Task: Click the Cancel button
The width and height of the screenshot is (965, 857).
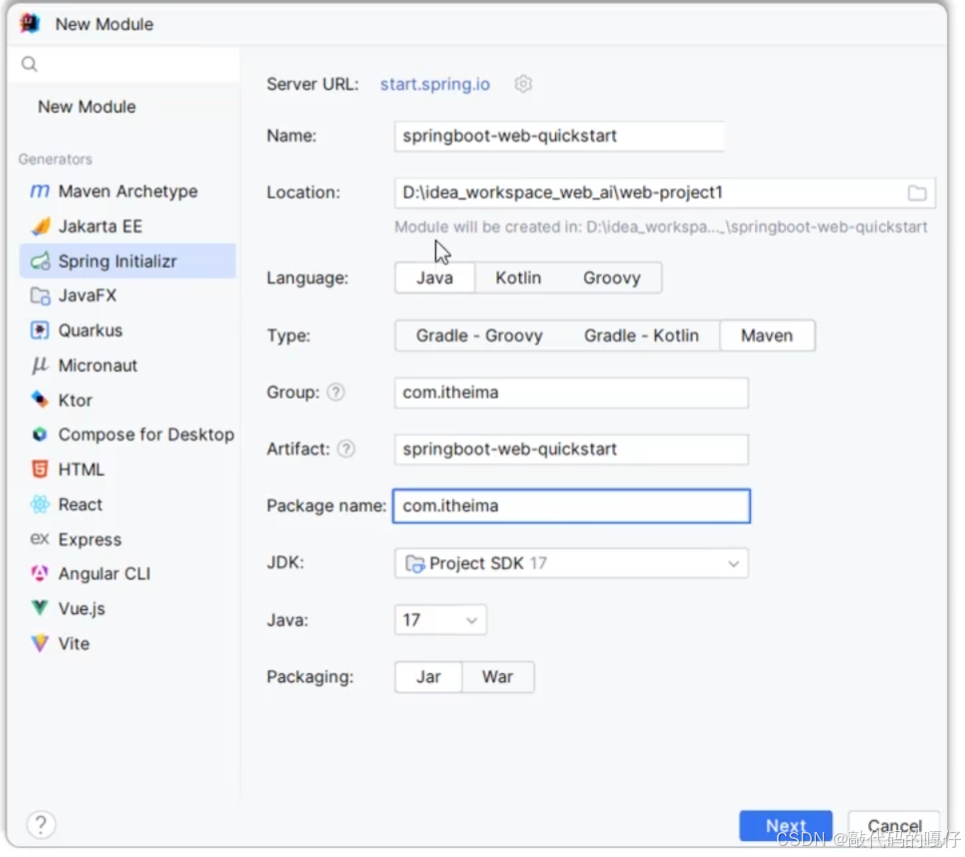Action: 894,826
